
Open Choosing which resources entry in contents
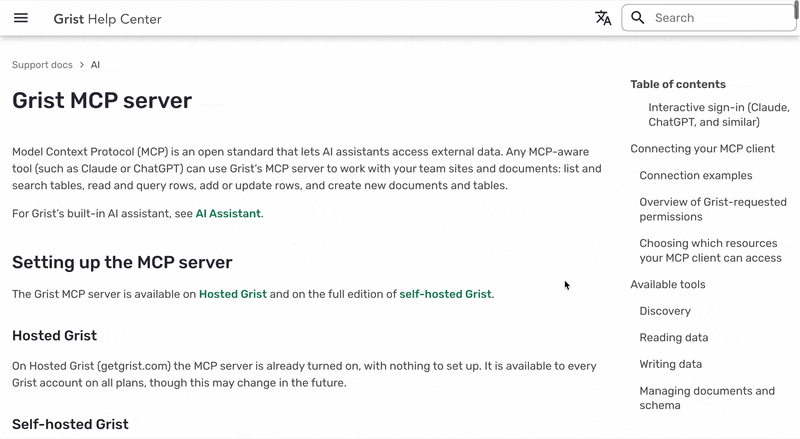pyautogui.click(x=710, y=251)
